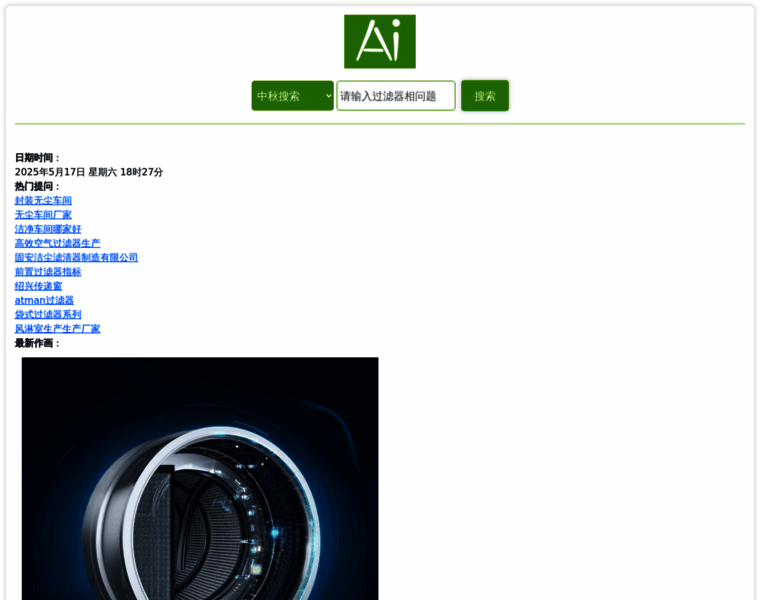This screenshot has width=760, height=600.
Task: Click the green horizontal divider line
Action: click(x=380, y=124)
